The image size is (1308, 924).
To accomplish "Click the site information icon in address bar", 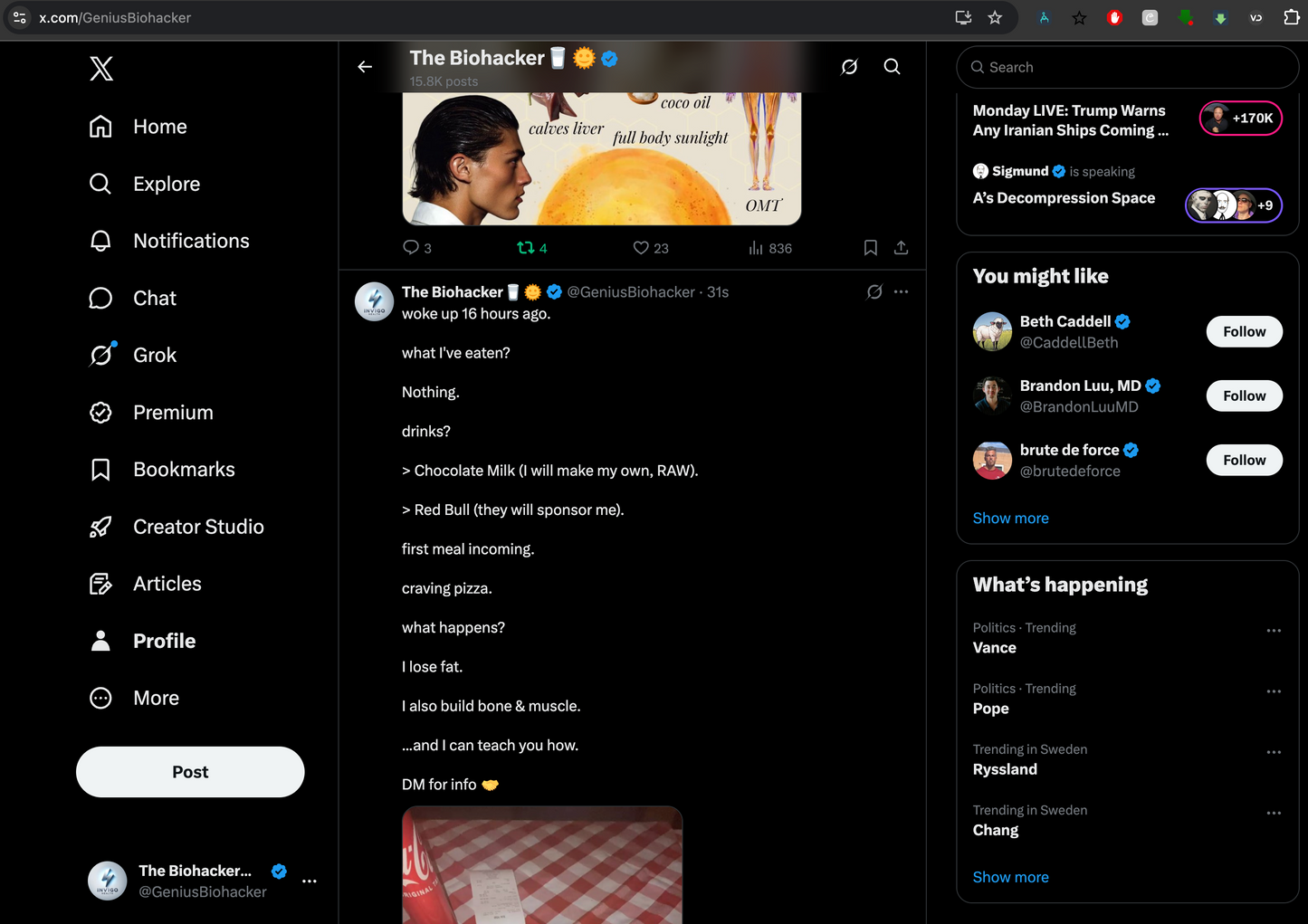I will (20, 17).
